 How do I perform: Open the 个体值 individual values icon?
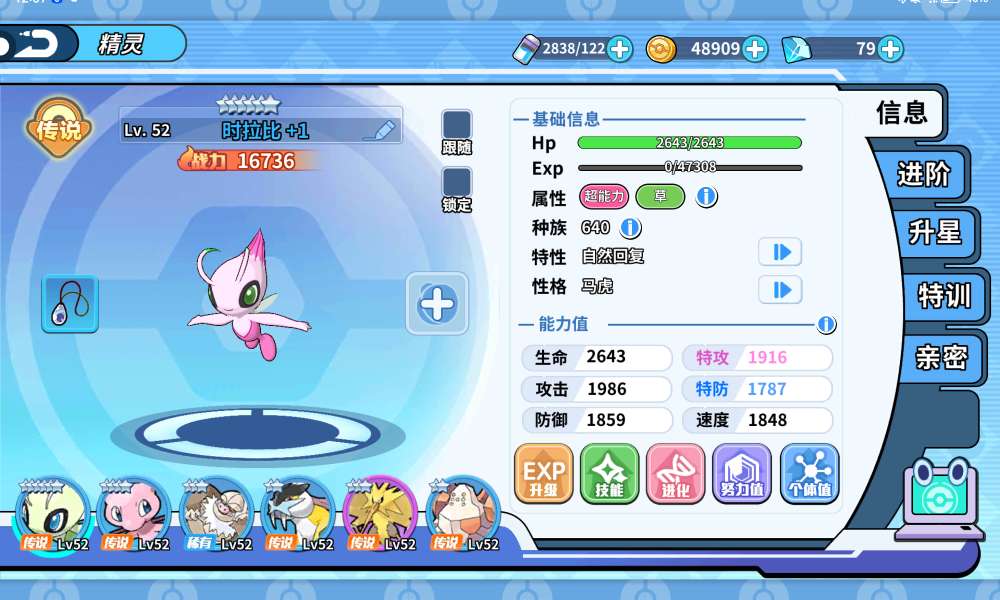tap(809, 474)
